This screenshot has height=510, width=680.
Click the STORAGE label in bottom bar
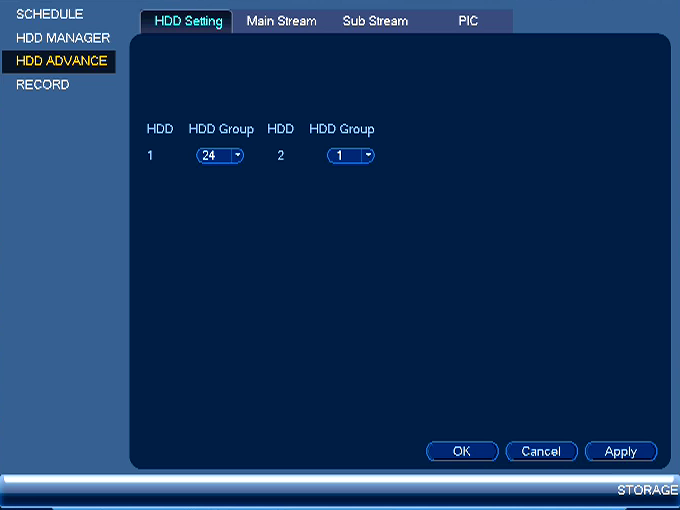(647, 490)
